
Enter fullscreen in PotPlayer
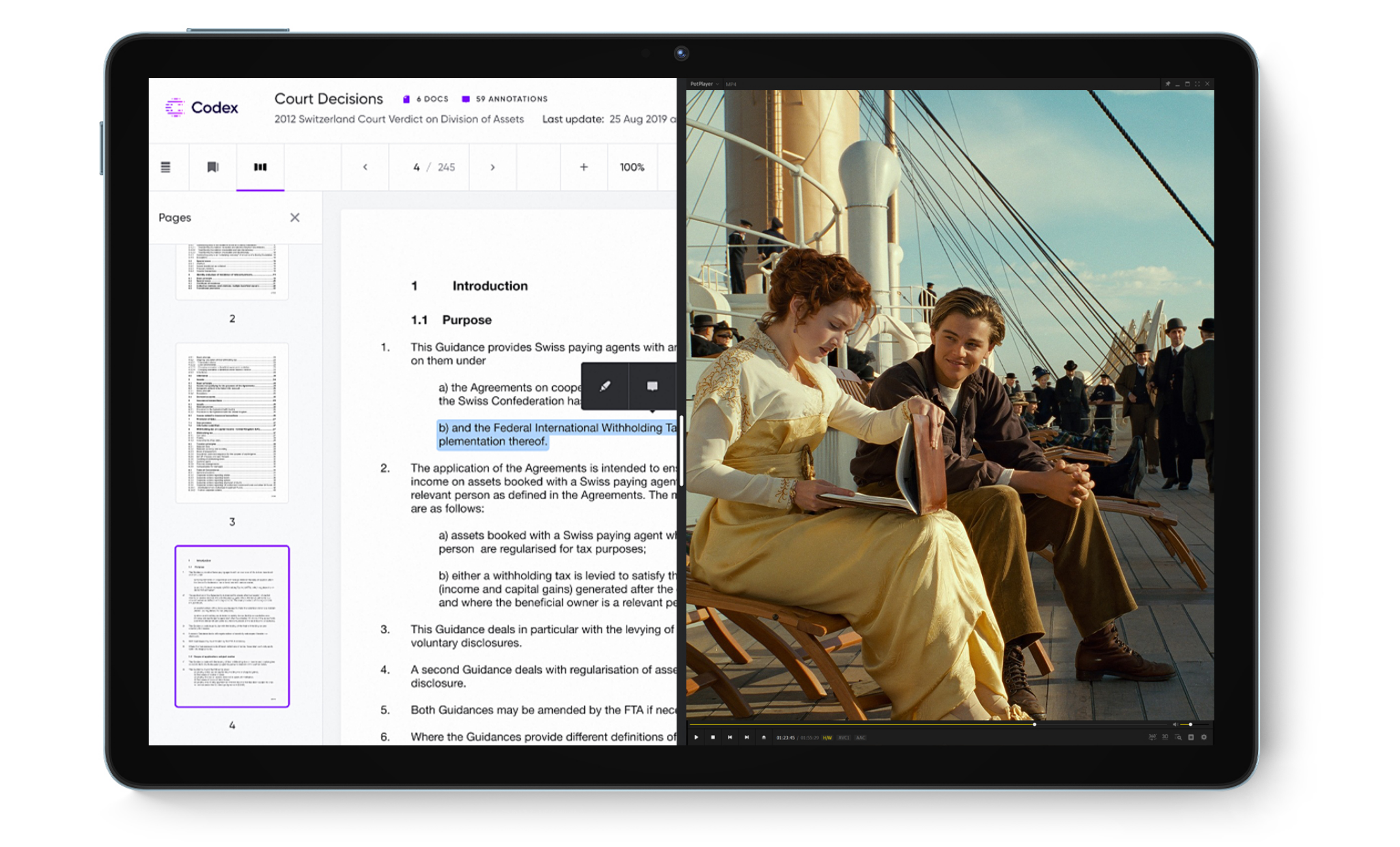pos(1197,84)
